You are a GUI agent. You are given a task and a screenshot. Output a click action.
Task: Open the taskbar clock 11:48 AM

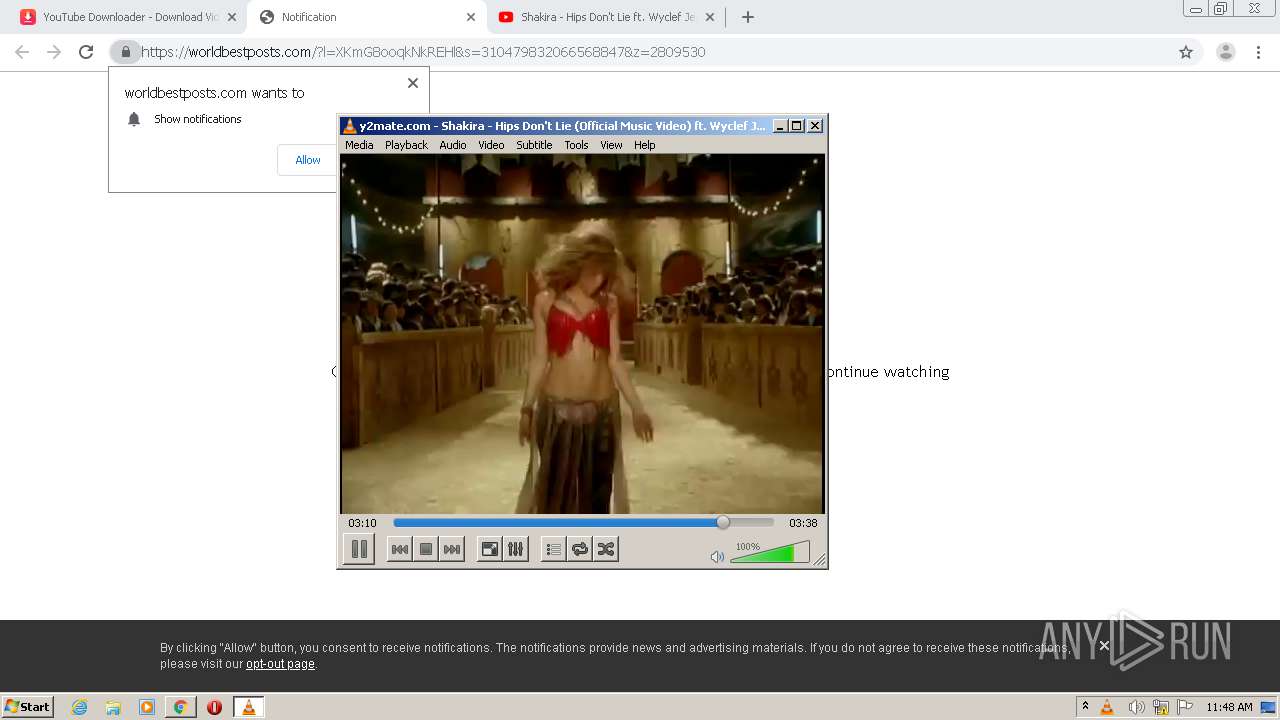[1229, 707]
